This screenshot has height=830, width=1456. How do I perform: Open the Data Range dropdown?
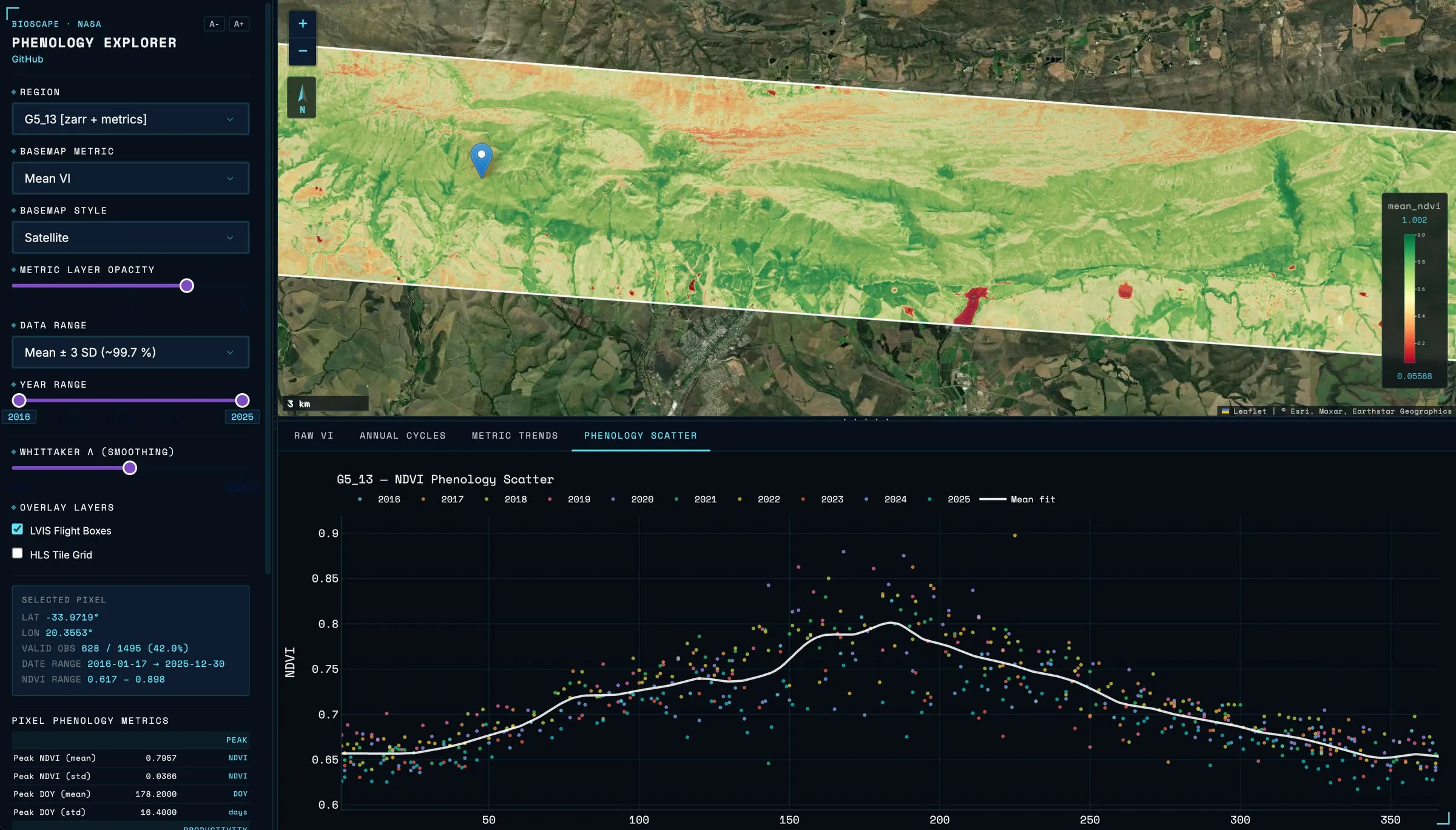(x=130, y=352)
